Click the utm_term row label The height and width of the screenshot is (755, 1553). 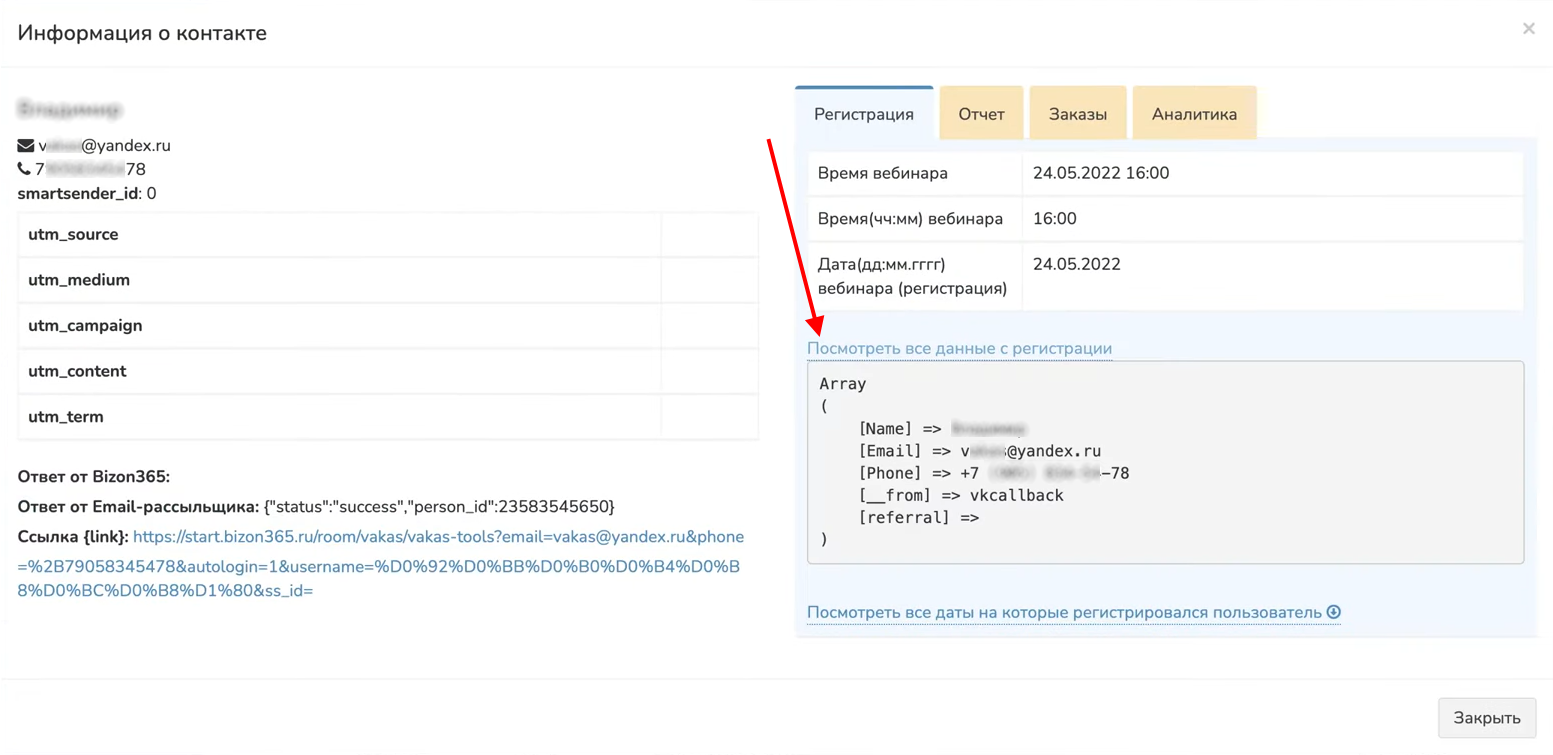pos(66,417)
